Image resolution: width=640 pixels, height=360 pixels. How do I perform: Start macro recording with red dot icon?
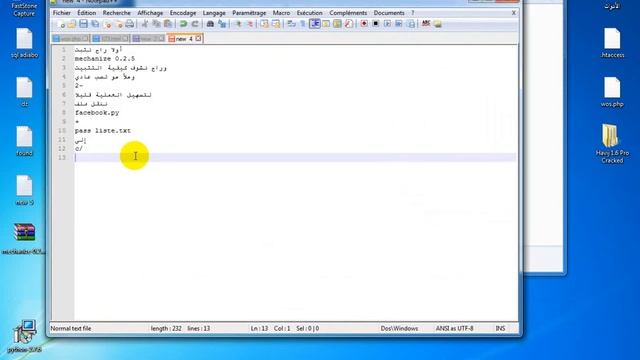point(364,24)
